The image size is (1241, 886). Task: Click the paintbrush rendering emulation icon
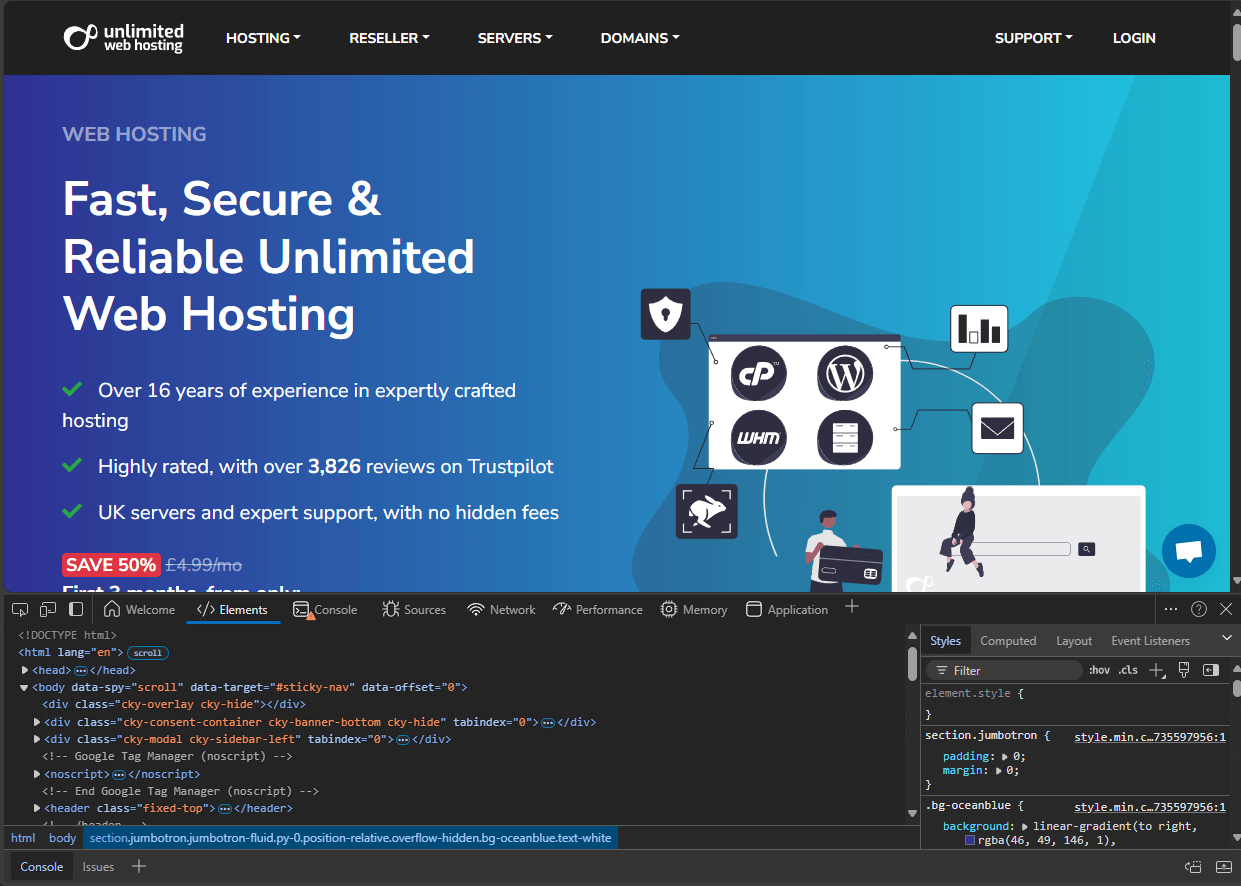tap(1184, 670)
